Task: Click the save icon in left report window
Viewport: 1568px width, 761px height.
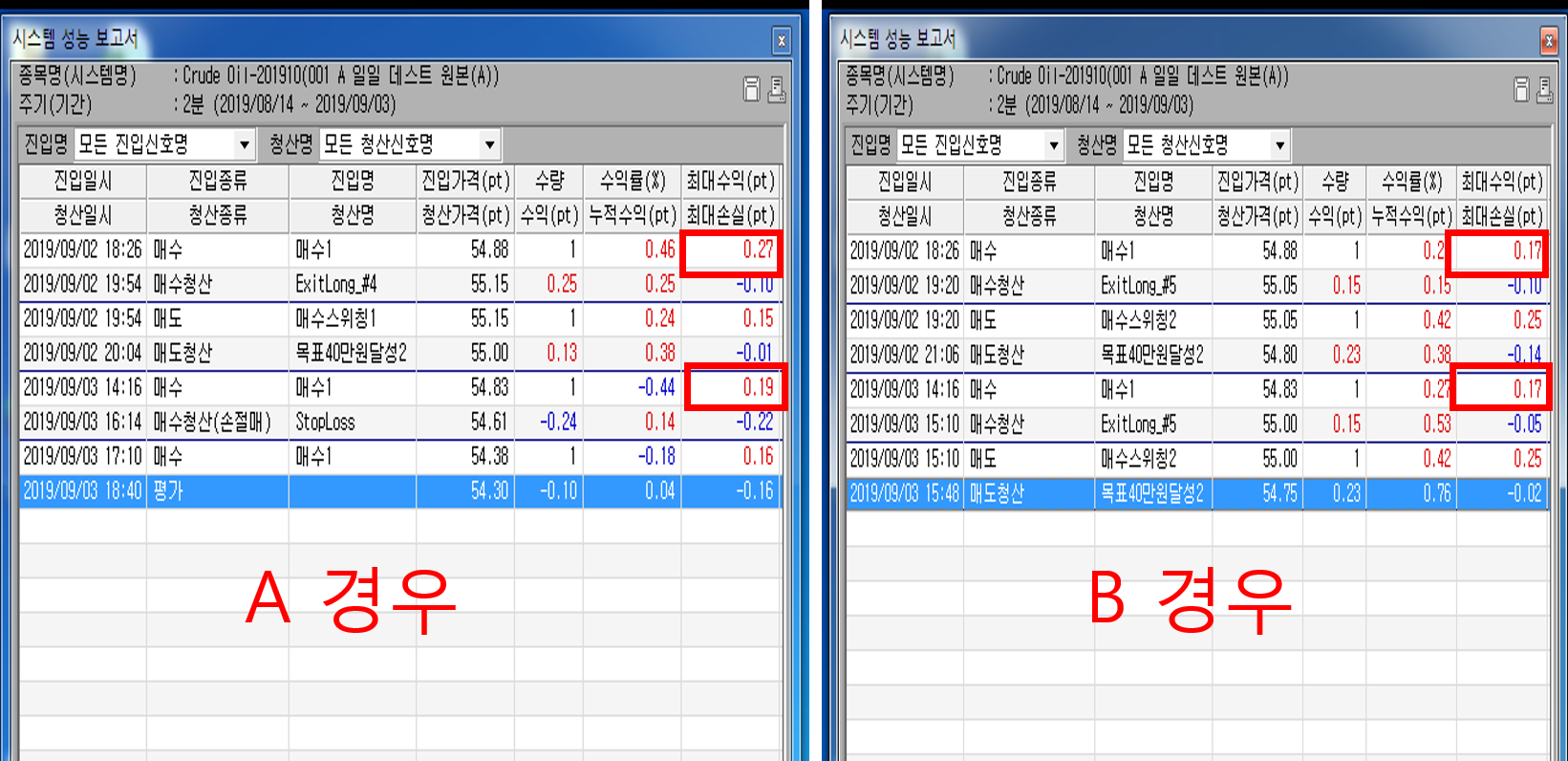Action: pyautogui.click(x=752, y=89)
